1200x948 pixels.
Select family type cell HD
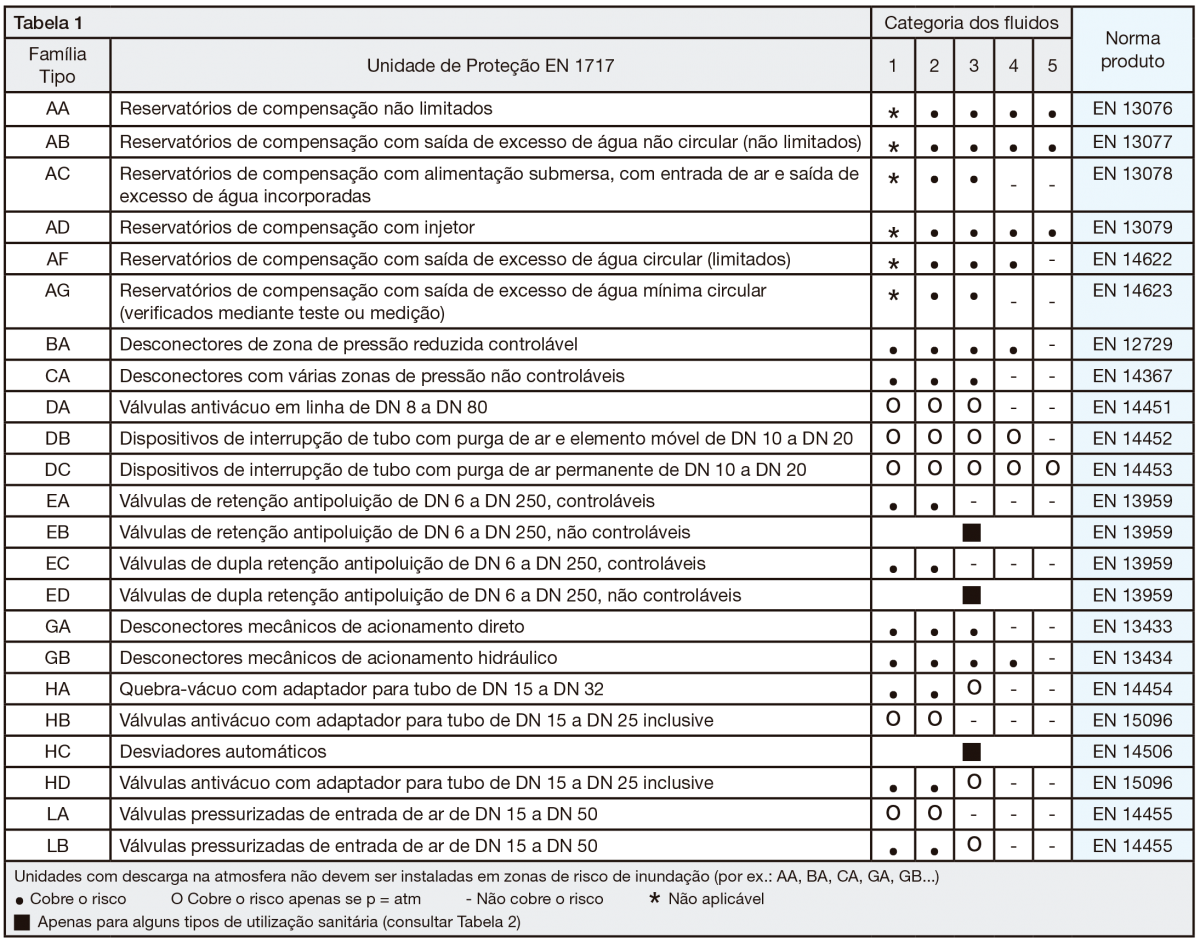pos(57,782)
